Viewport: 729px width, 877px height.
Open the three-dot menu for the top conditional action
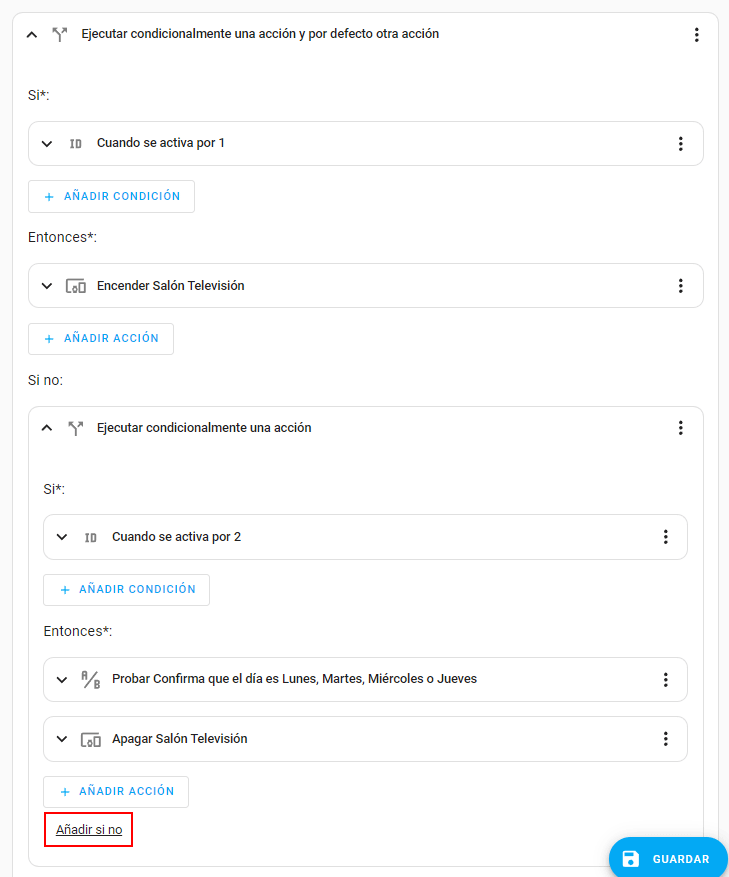coord(697,35)
